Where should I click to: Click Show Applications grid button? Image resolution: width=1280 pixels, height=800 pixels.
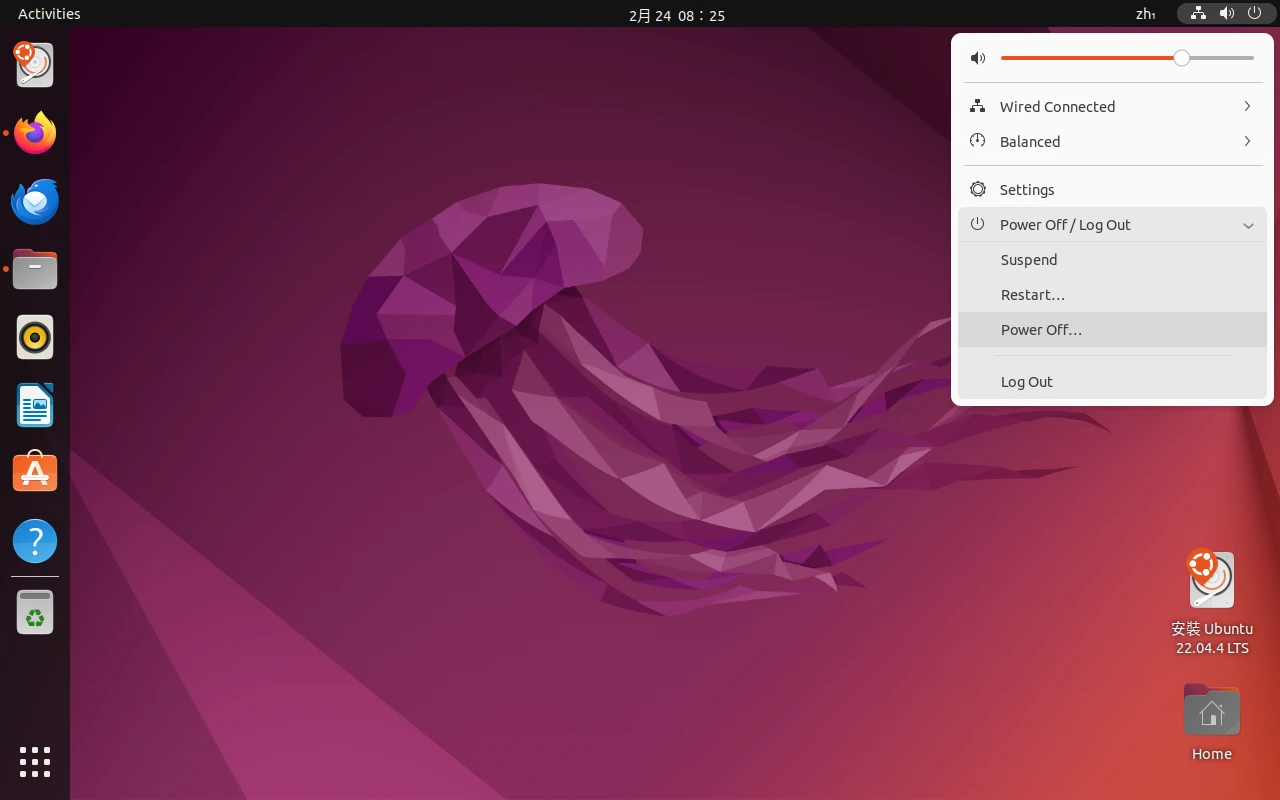click(x=35, y=761)
